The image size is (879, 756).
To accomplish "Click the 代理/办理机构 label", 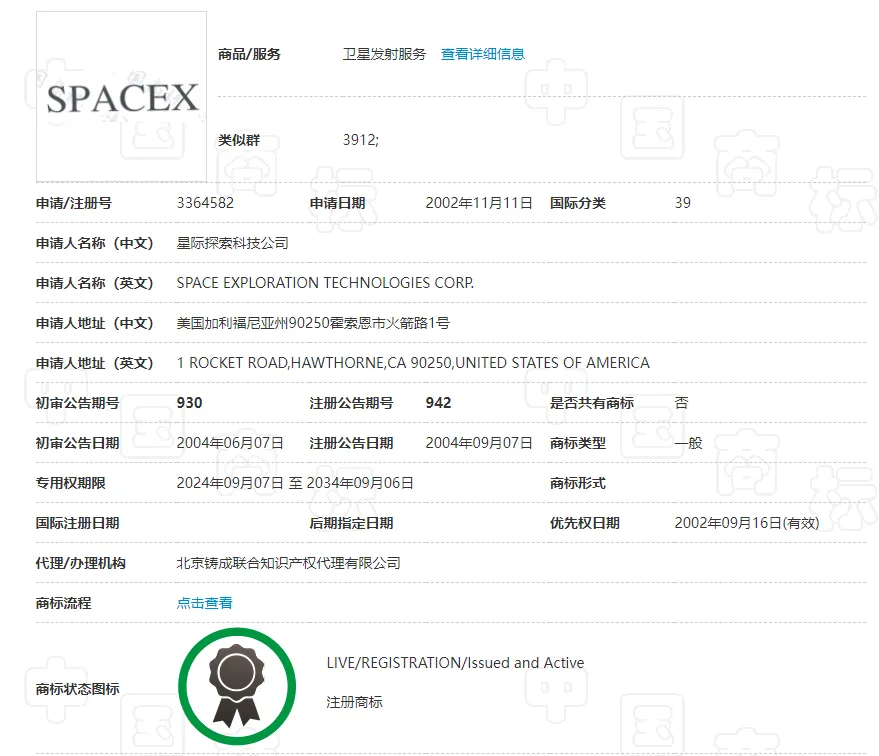I will (81, 563).
